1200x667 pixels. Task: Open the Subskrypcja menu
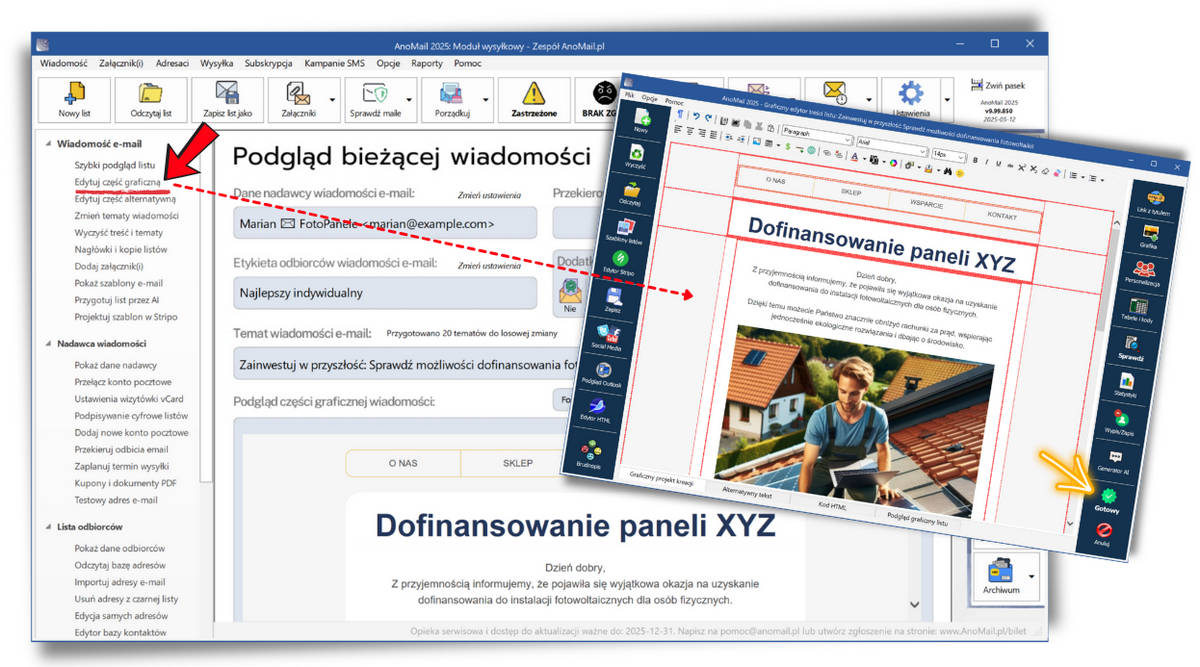coord(268,63)
